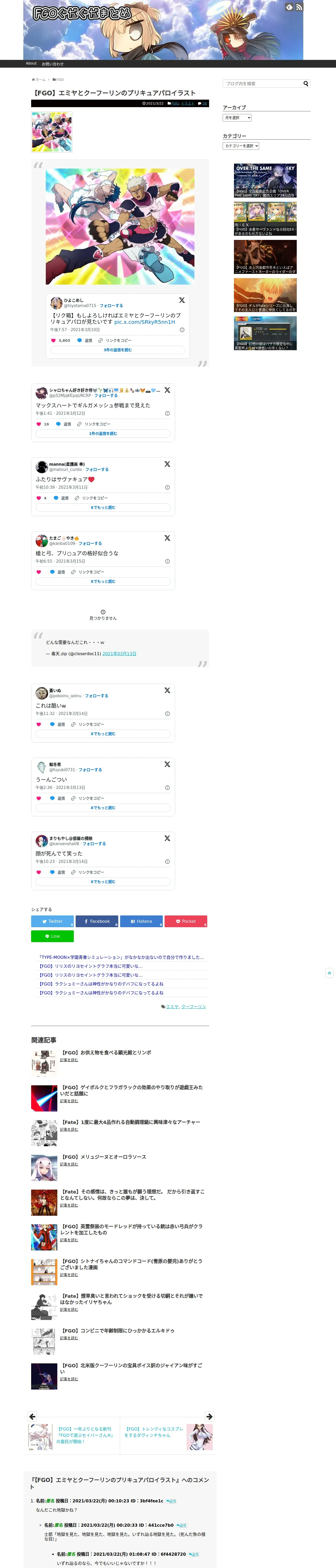This screenshot has height=1568, width=336.
Task: Click the X logo on シャロちゃん's tweet
Action: tap(167, 390)
